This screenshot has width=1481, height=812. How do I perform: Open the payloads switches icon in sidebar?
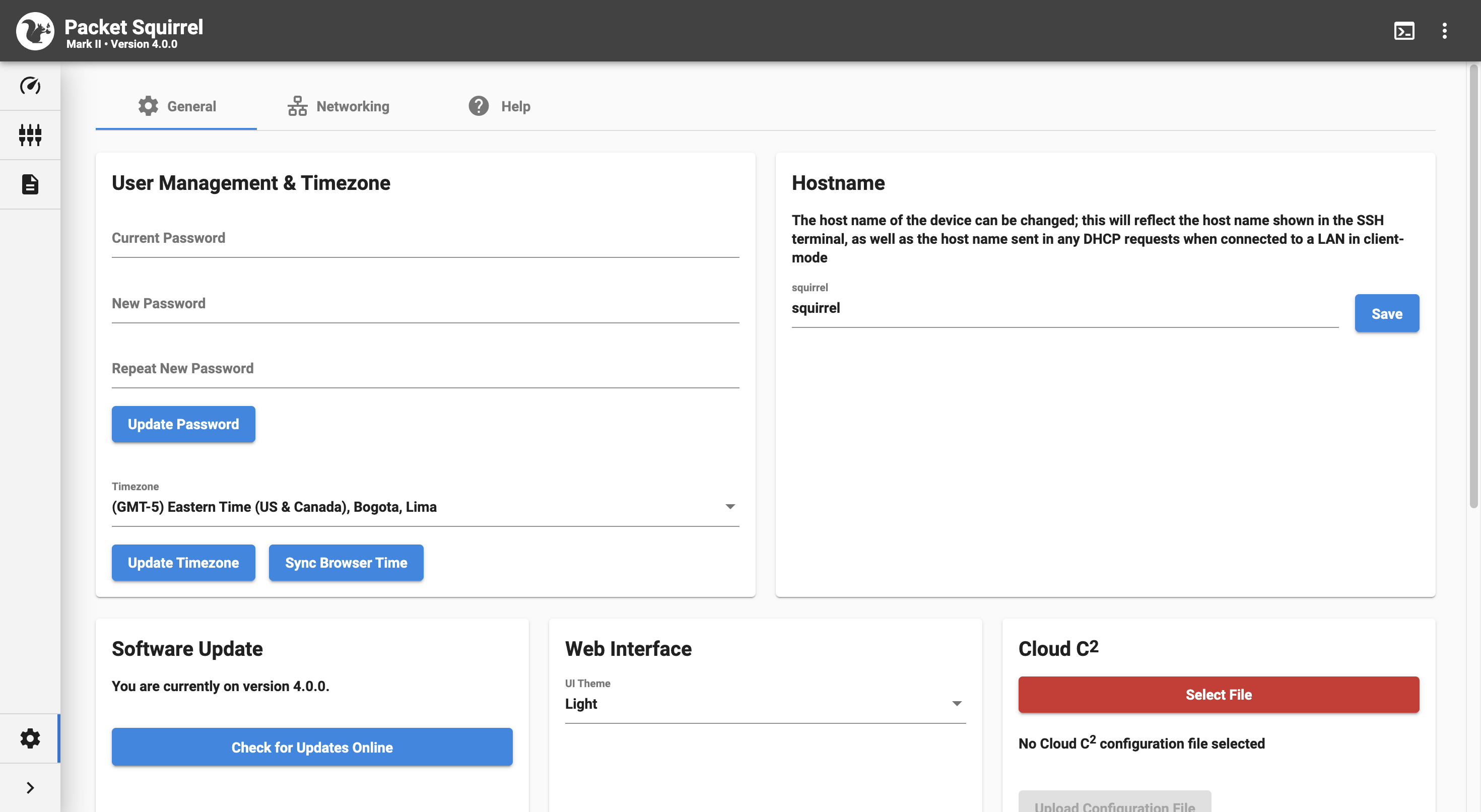30,135
